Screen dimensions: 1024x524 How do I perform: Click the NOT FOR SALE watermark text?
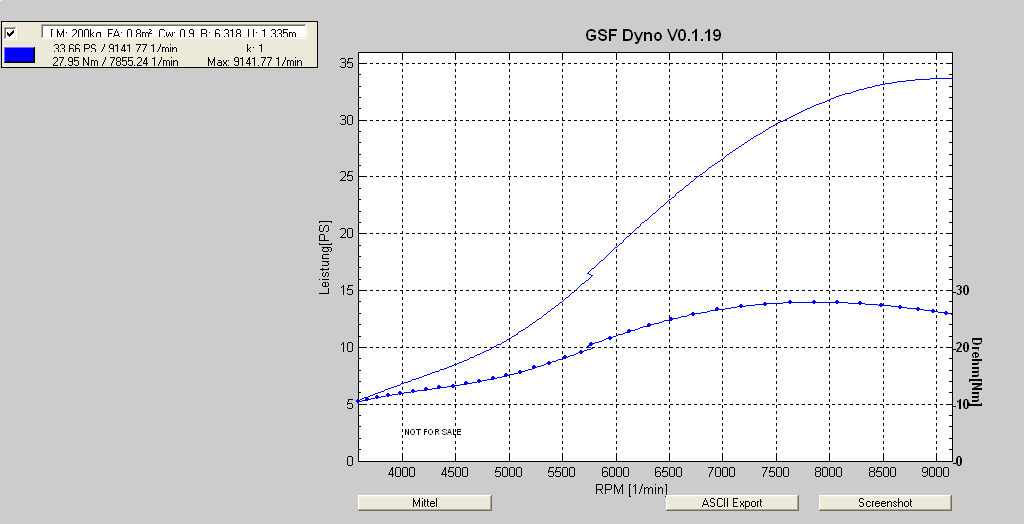[432, 432]
